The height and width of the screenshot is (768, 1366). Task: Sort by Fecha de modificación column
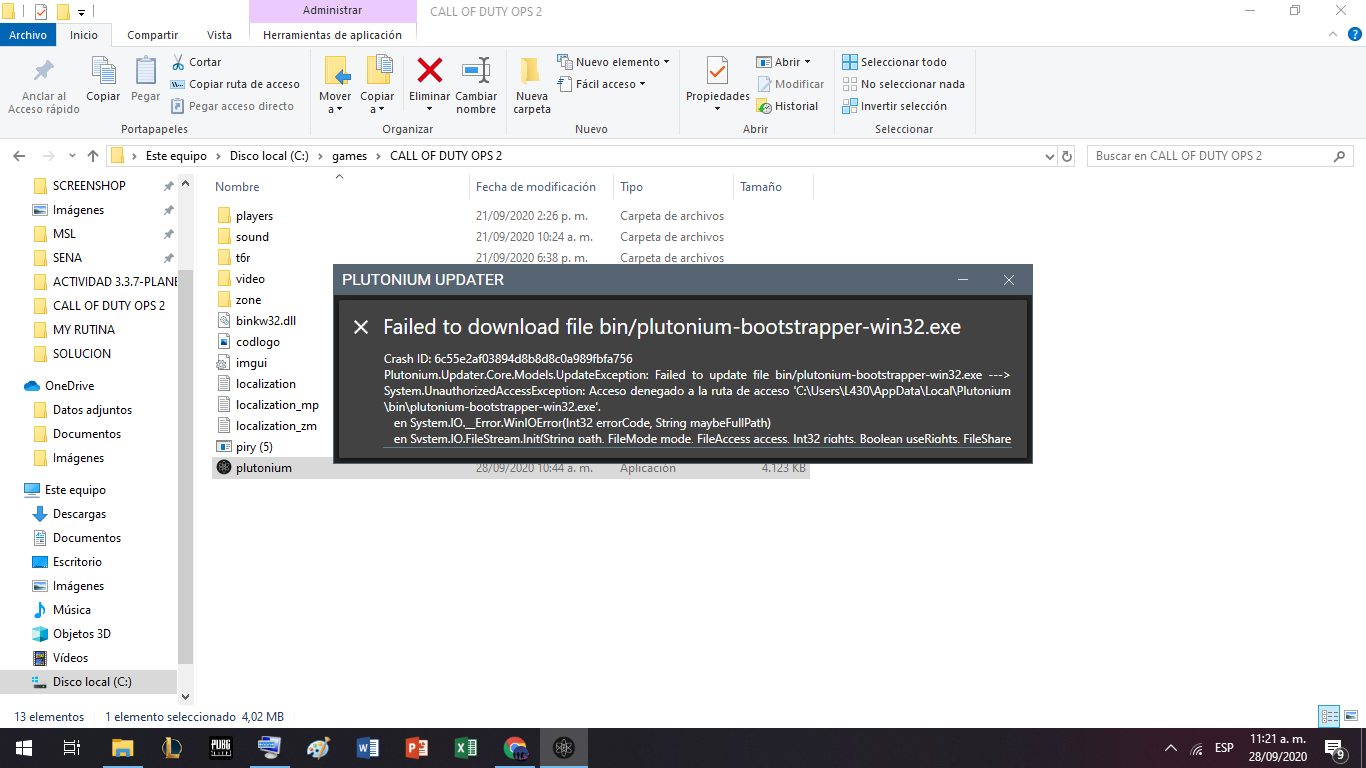point(540,187)
